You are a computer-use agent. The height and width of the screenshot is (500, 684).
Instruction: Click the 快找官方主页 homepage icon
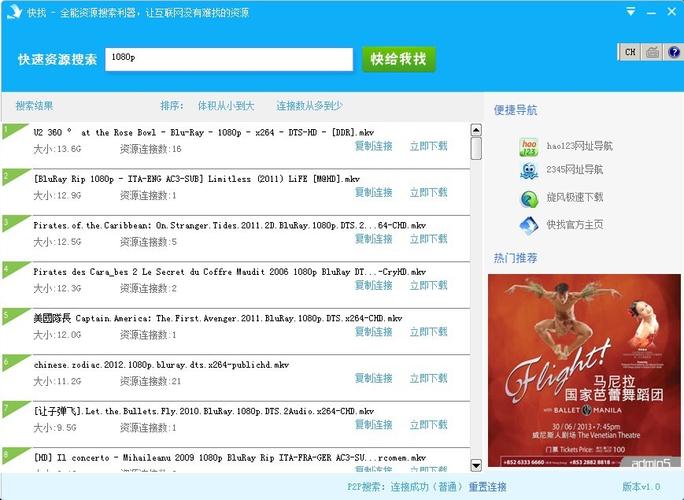(x=529, y=225)
